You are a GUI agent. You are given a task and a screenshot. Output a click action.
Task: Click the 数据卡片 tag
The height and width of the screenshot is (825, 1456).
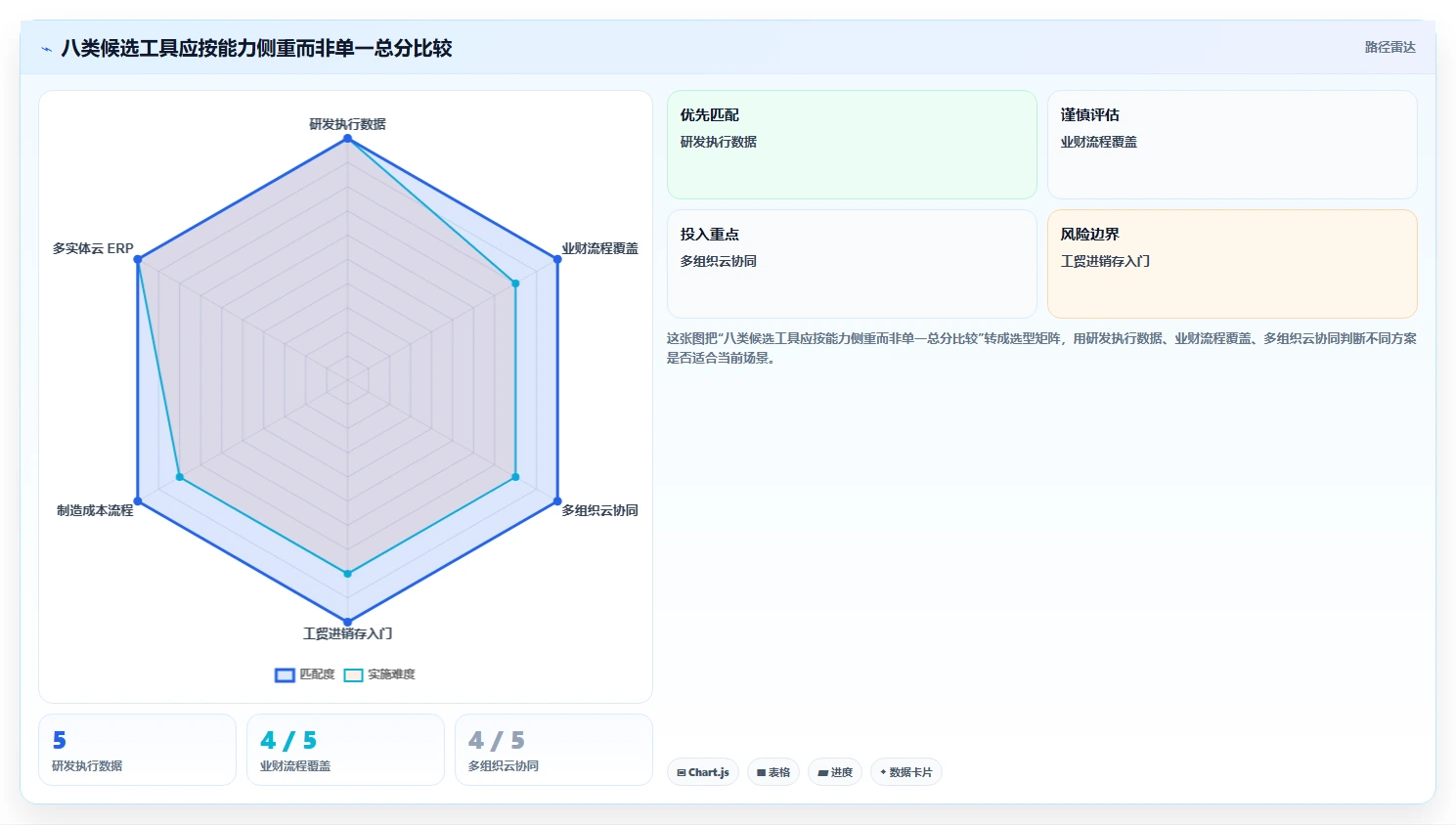click(906, 772)
